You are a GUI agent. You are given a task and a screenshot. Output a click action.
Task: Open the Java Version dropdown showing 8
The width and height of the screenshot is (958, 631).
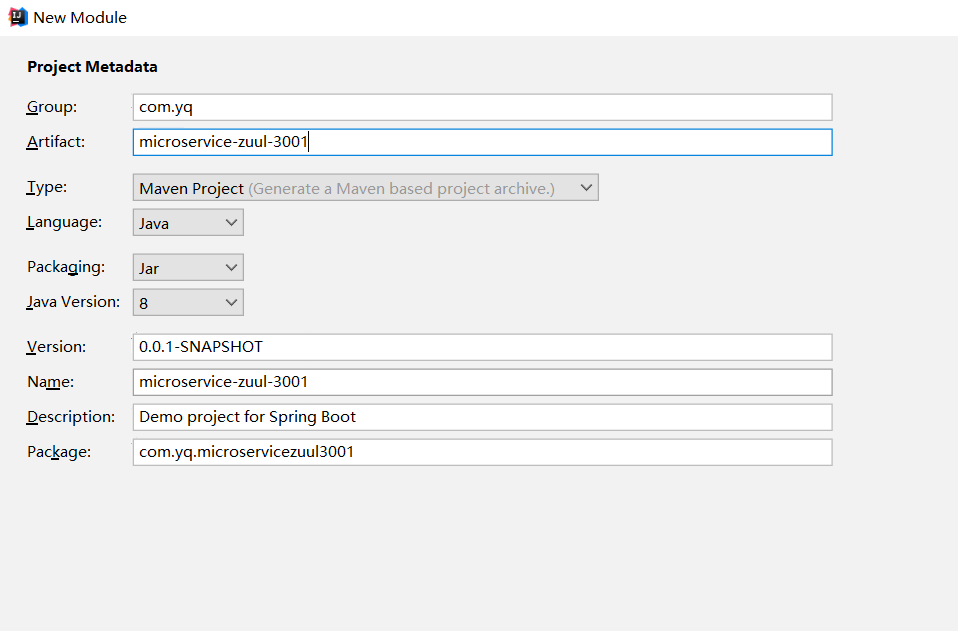tap(188, 302)
